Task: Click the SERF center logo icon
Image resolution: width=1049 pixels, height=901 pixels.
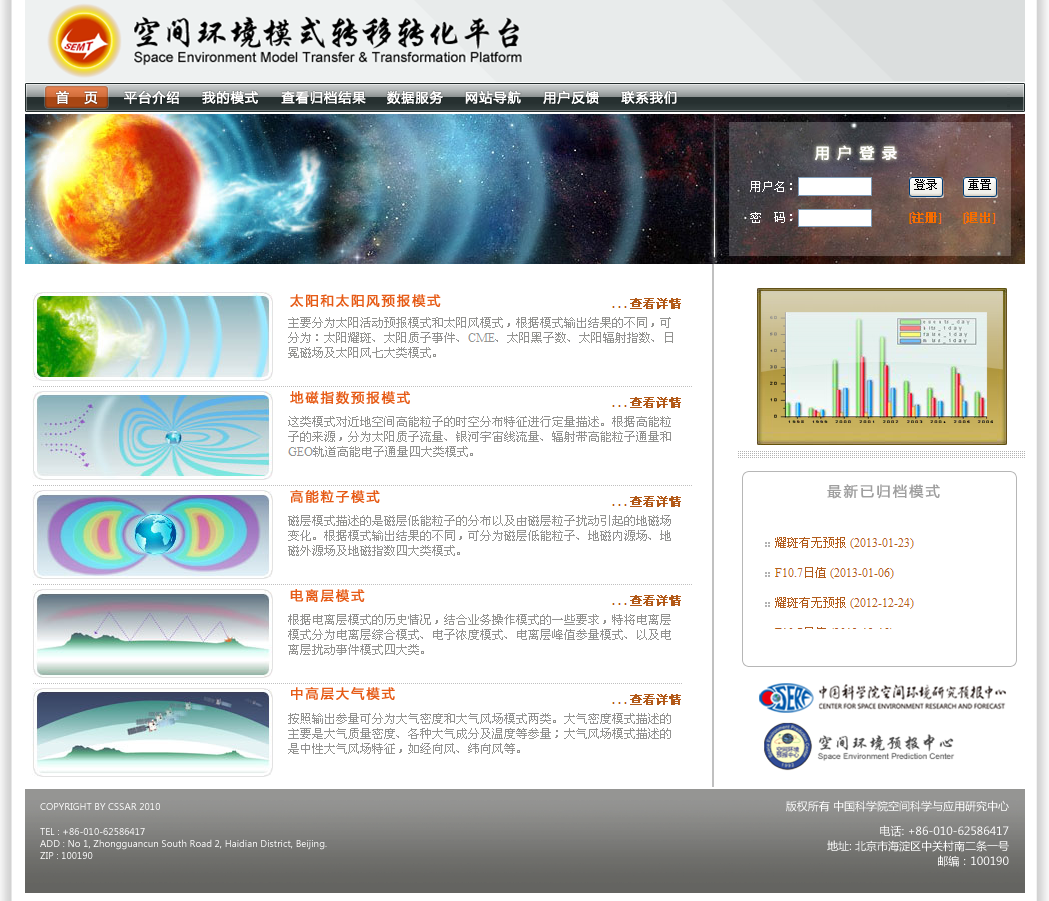Action: point(785,698)
